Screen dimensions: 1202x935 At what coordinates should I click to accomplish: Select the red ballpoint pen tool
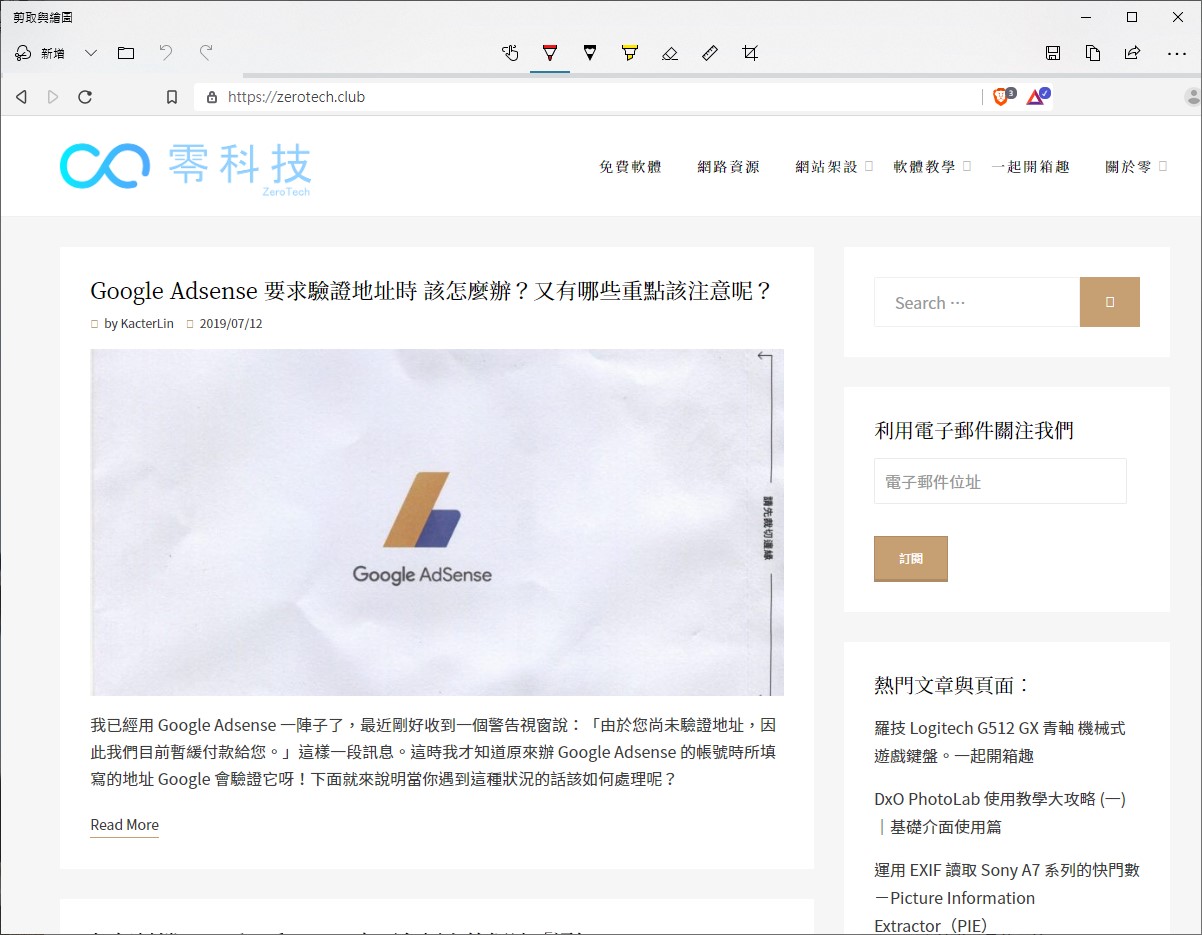(550, 53)
